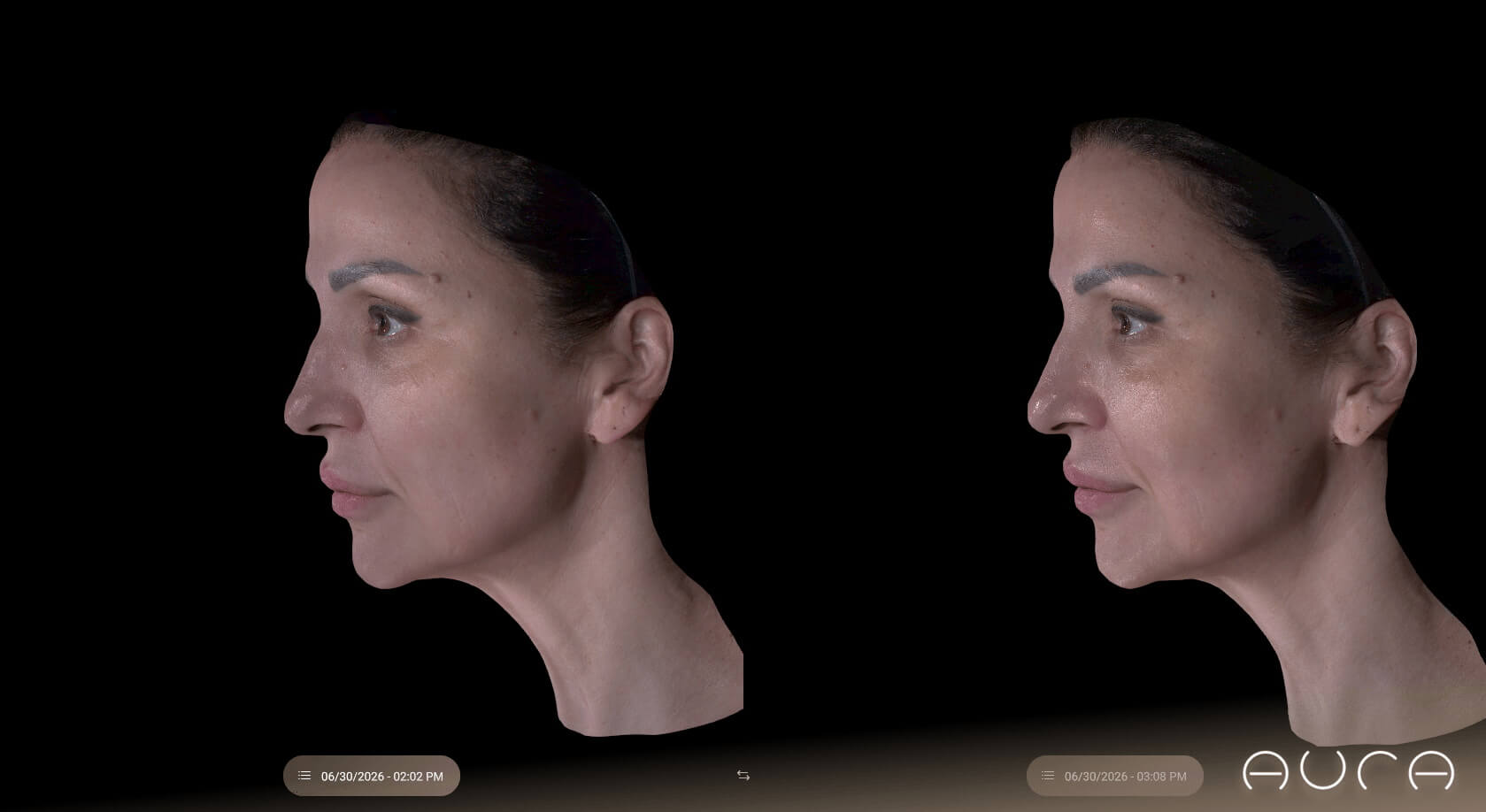The image size is (1486, 812).
Task: Open the 06/30/2026 - 02:02 PM capture selector
Action: 372,776
